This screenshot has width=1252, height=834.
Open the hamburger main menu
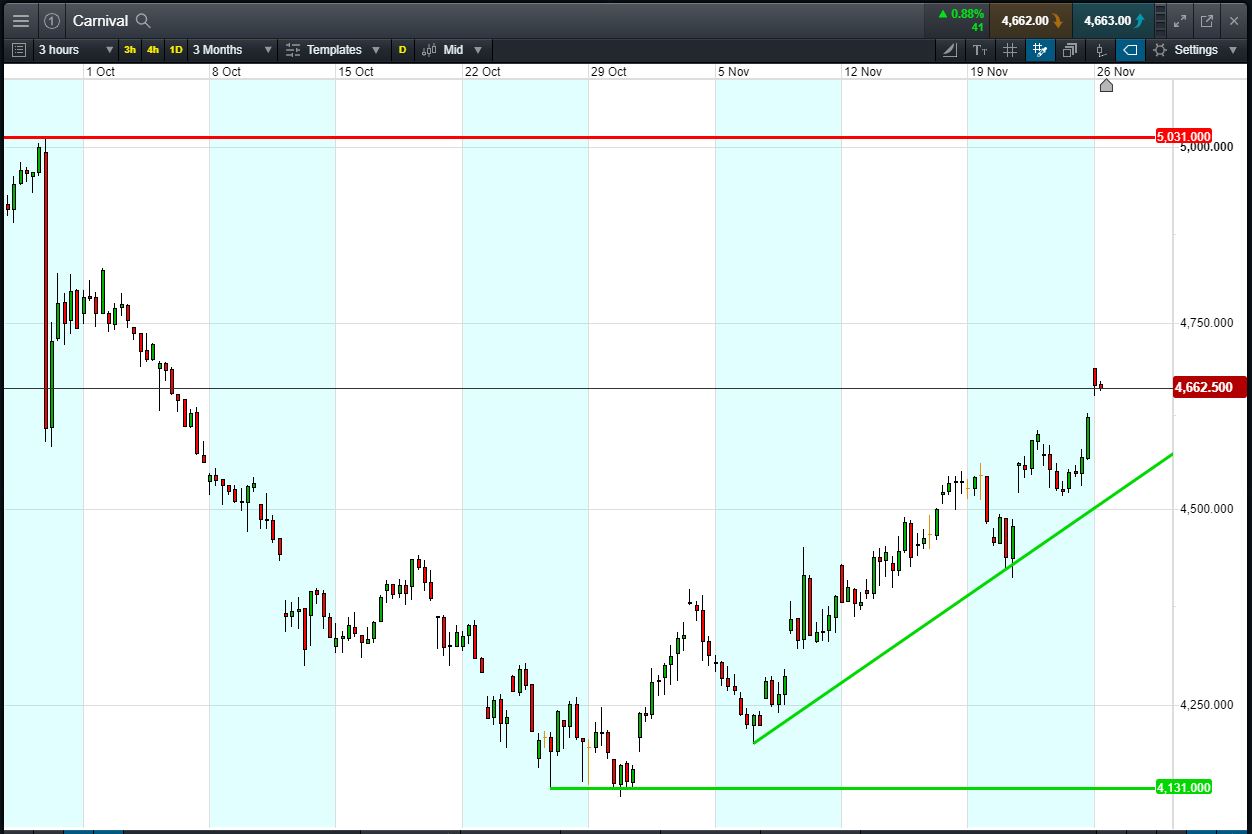click(x=20, y=20)
